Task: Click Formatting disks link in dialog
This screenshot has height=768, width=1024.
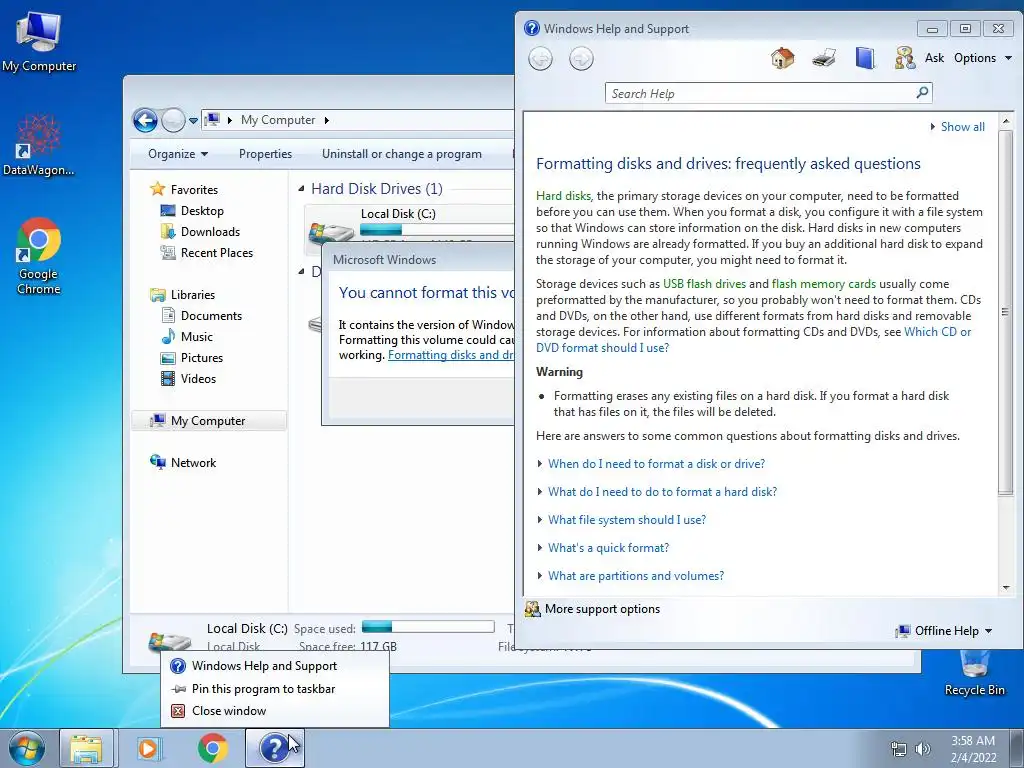Action: pos(451,355)
